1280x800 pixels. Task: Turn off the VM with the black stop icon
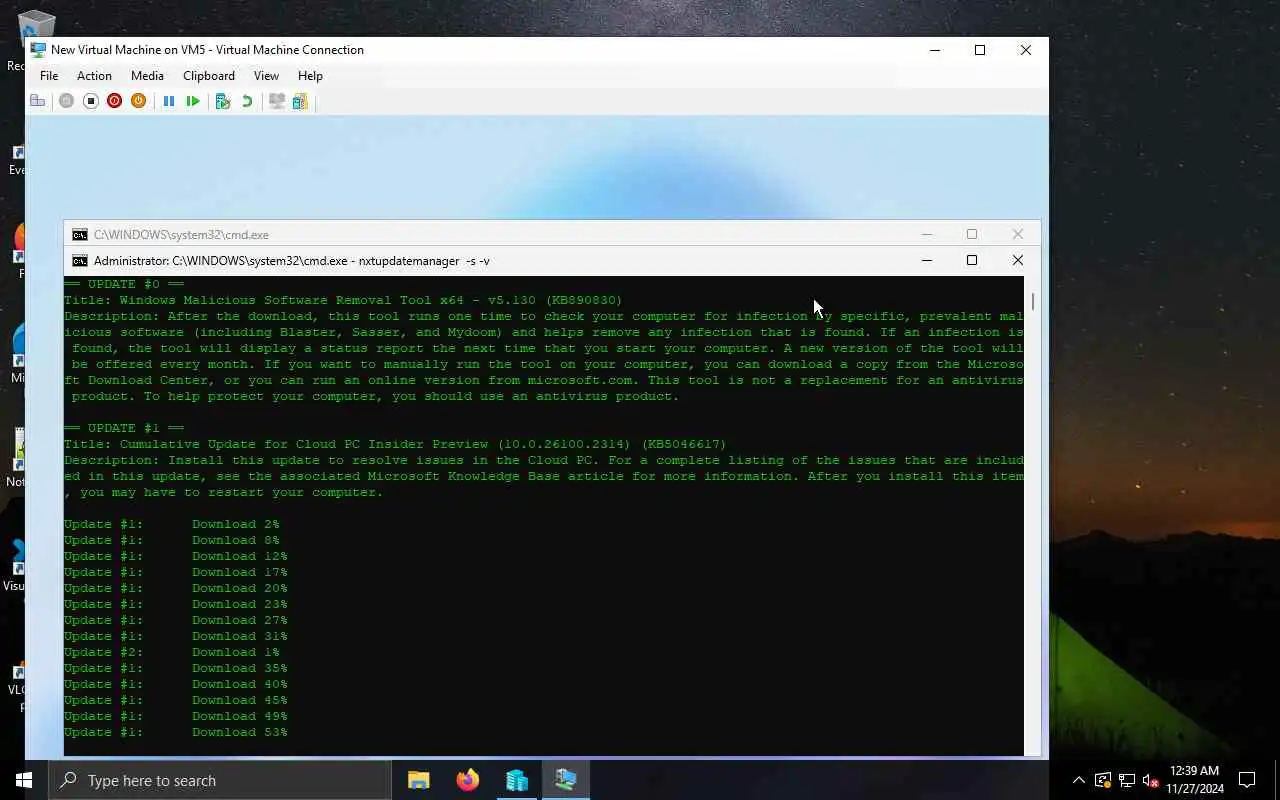pos(90,101)
